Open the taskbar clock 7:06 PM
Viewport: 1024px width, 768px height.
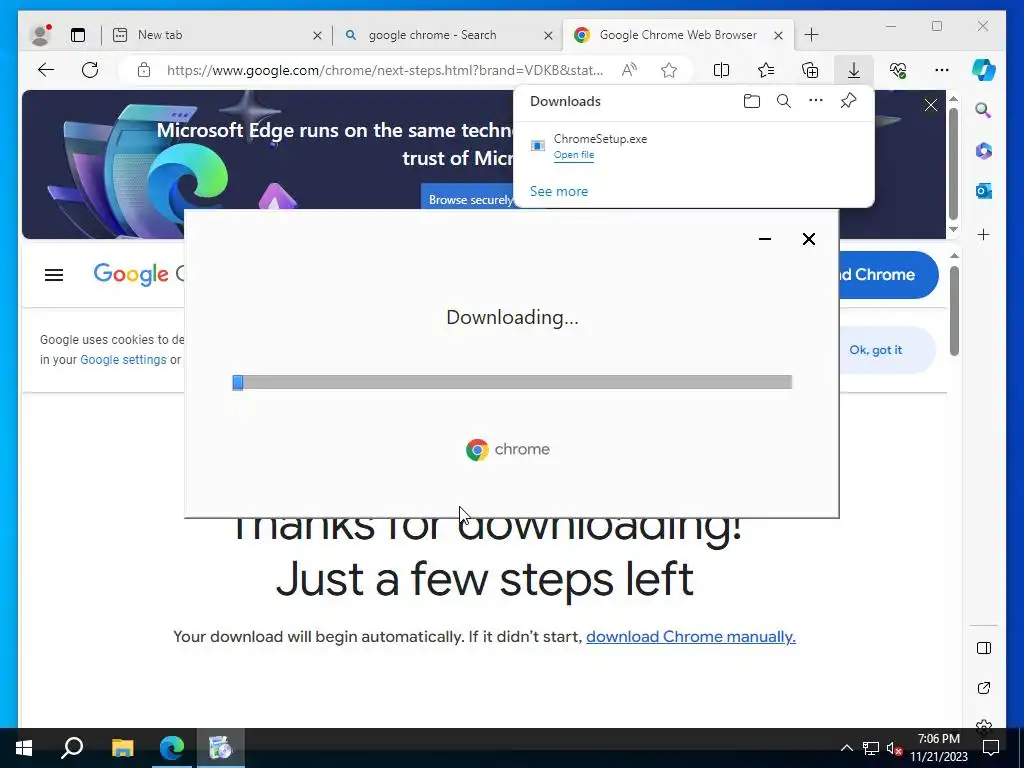click(938, 748)
